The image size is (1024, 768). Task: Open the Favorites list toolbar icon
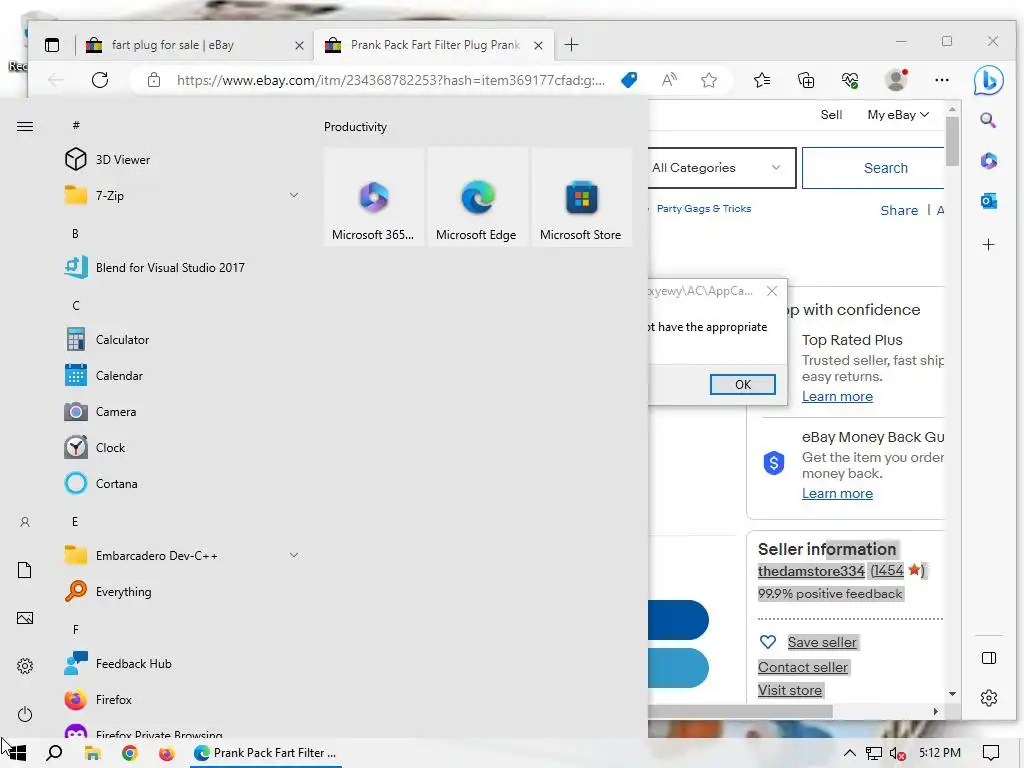click(x=761, y=80)
